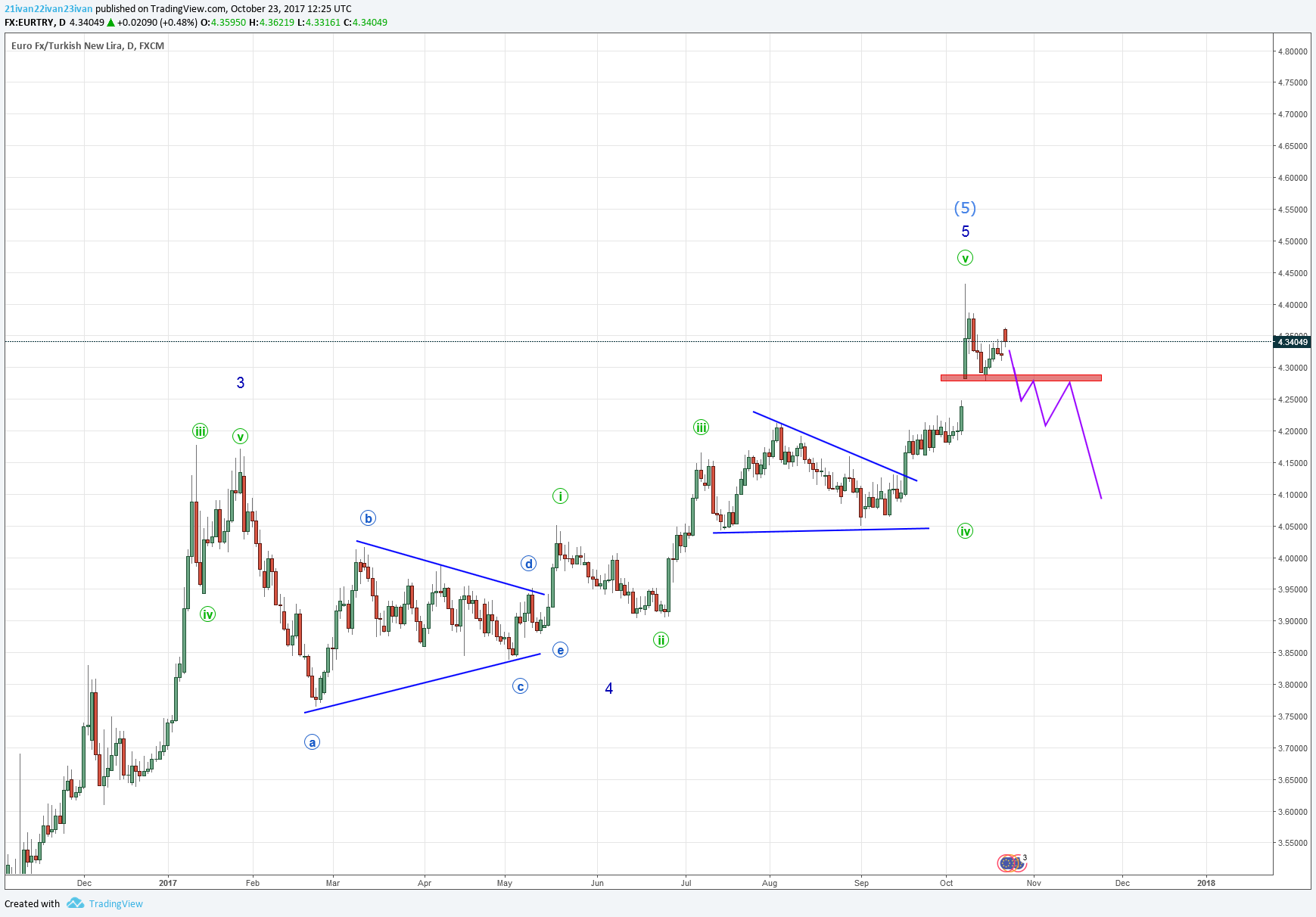
Task: Click the 3.55000 price axis label
Action: 1292,843
